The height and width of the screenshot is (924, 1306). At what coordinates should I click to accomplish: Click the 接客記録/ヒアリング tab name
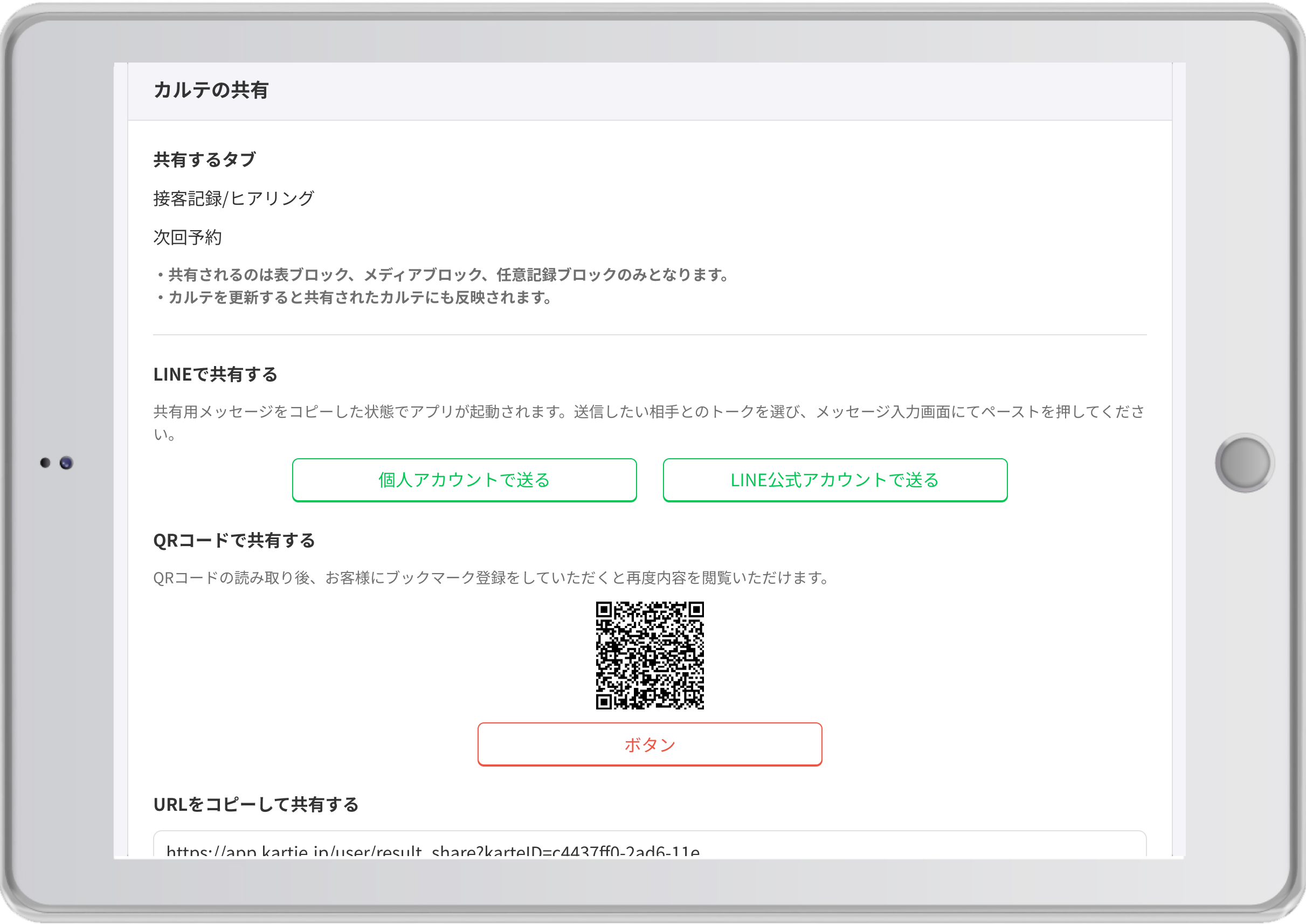[234, 198]
